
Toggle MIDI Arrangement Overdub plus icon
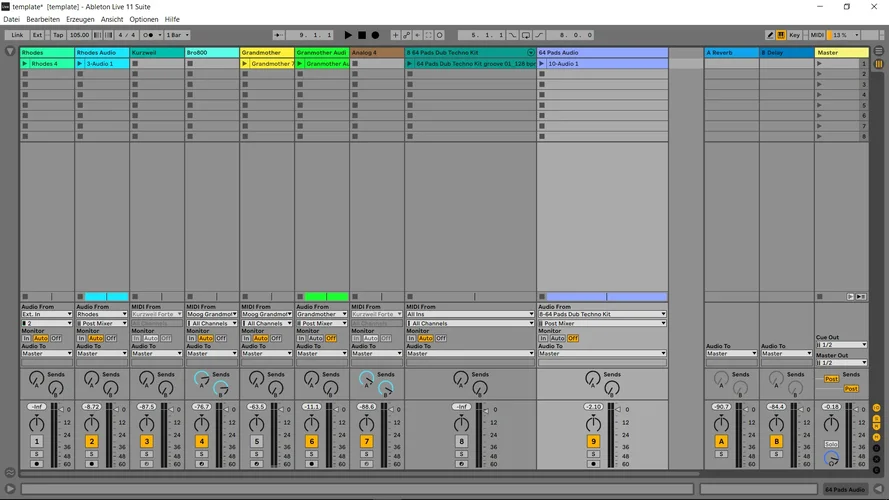pos(395,35)
